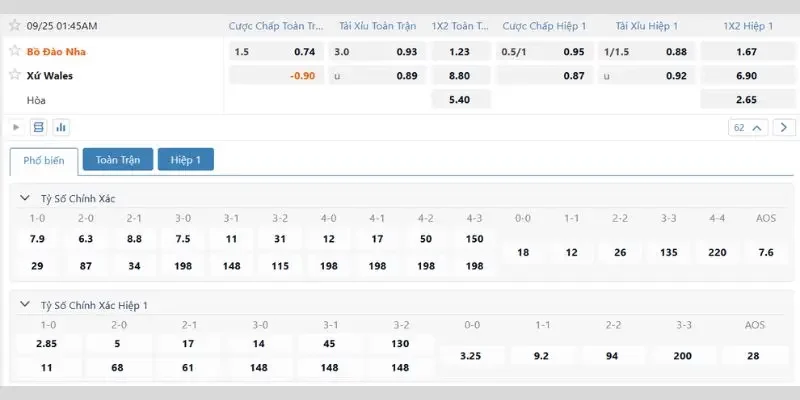Screen dimensions: 800x400
Task: Open the stacked list view icon
Action: click(x=38, y=127)
